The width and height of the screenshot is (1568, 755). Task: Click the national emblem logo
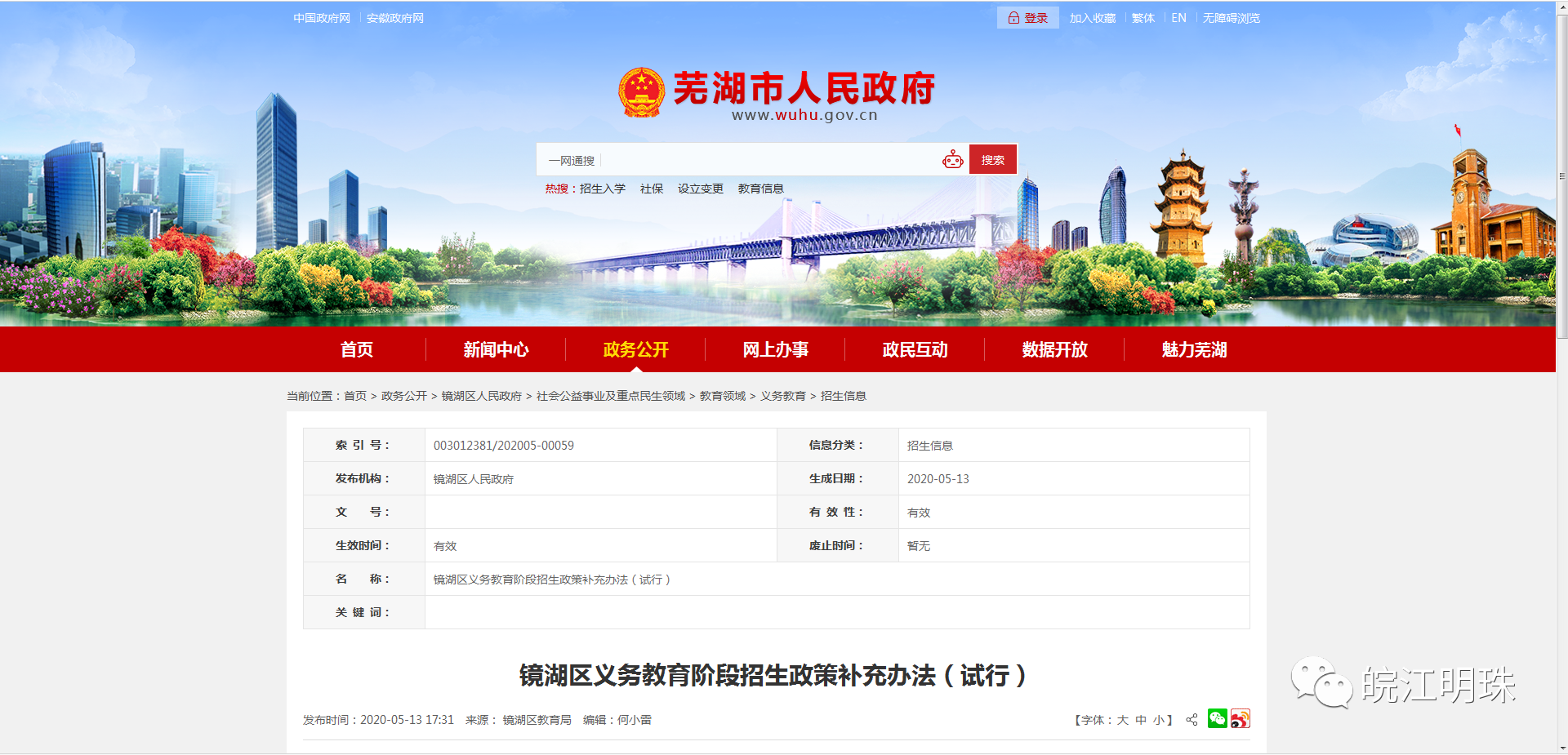coord(642,92)
